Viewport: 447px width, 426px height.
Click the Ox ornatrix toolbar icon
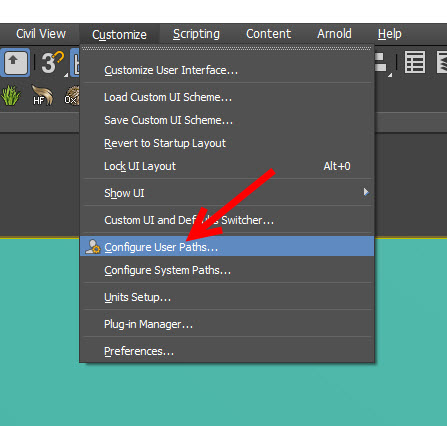pyautogui.click(x=71, y=96)
